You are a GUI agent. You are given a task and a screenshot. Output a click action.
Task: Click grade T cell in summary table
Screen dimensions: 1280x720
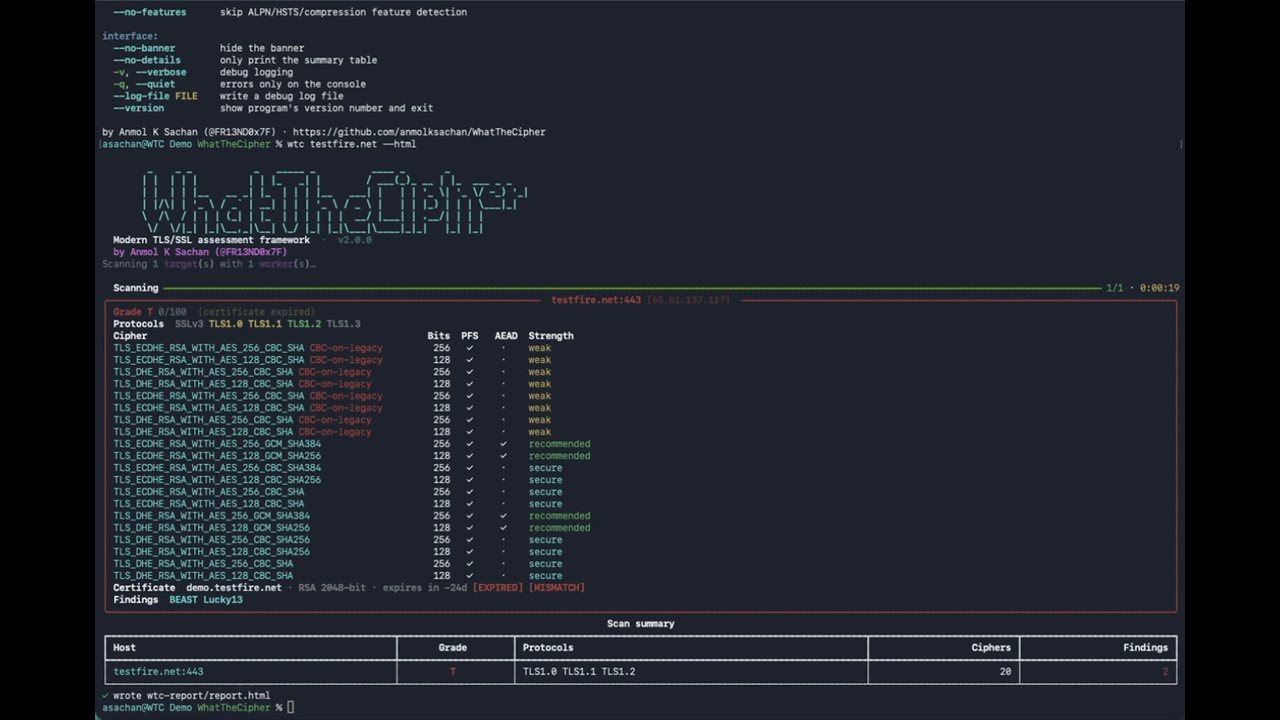[453, 672]
